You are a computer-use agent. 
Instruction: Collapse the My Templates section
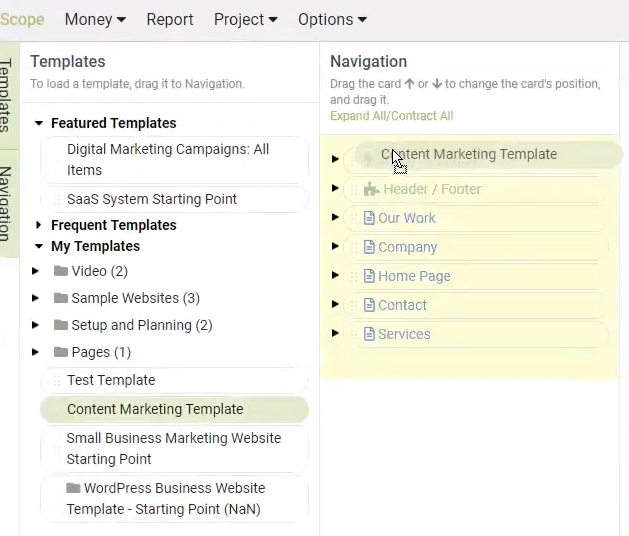click(39, 246)
